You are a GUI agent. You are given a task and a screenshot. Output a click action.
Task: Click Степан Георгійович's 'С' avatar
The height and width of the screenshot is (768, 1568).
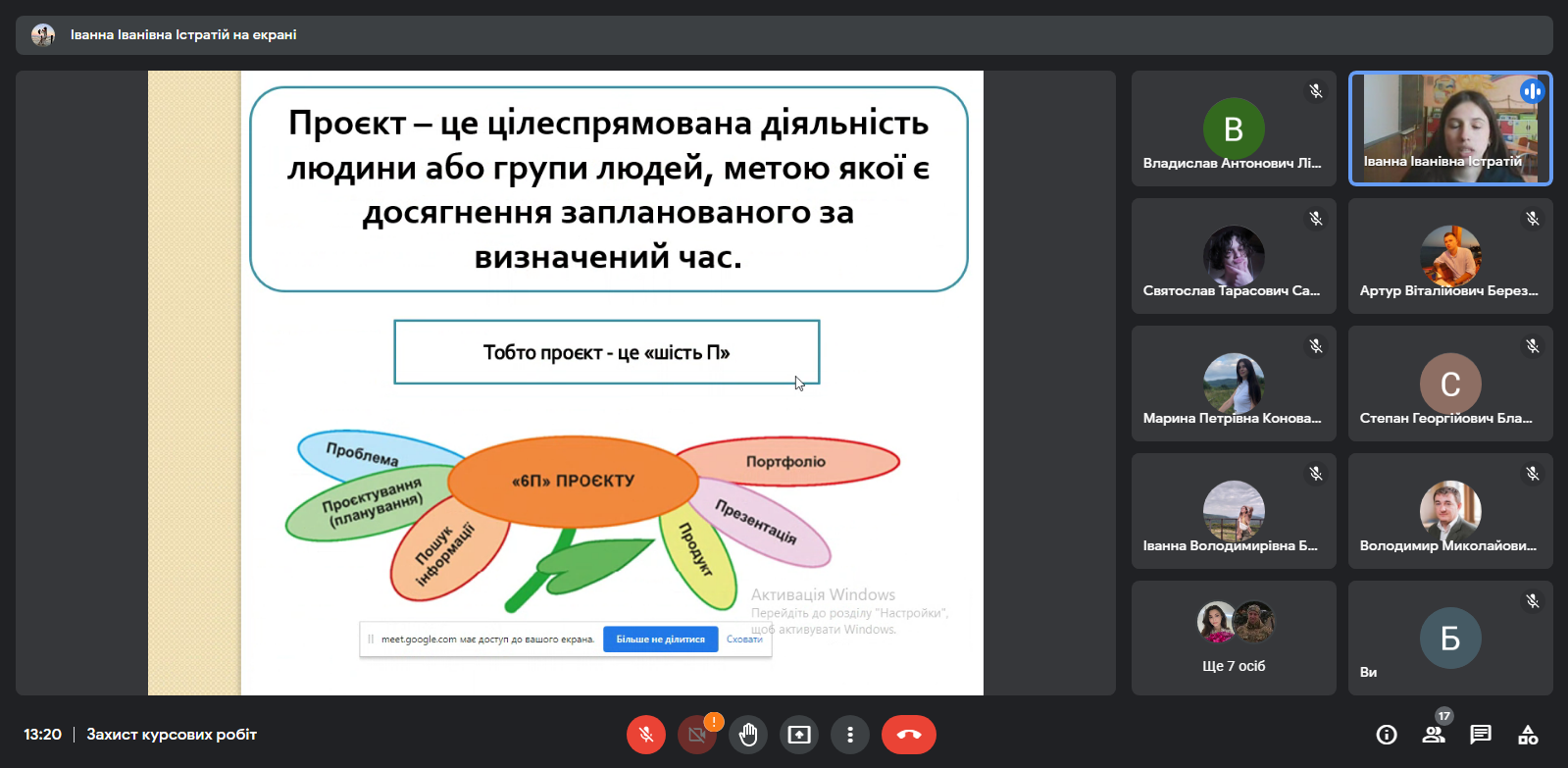1450,384
